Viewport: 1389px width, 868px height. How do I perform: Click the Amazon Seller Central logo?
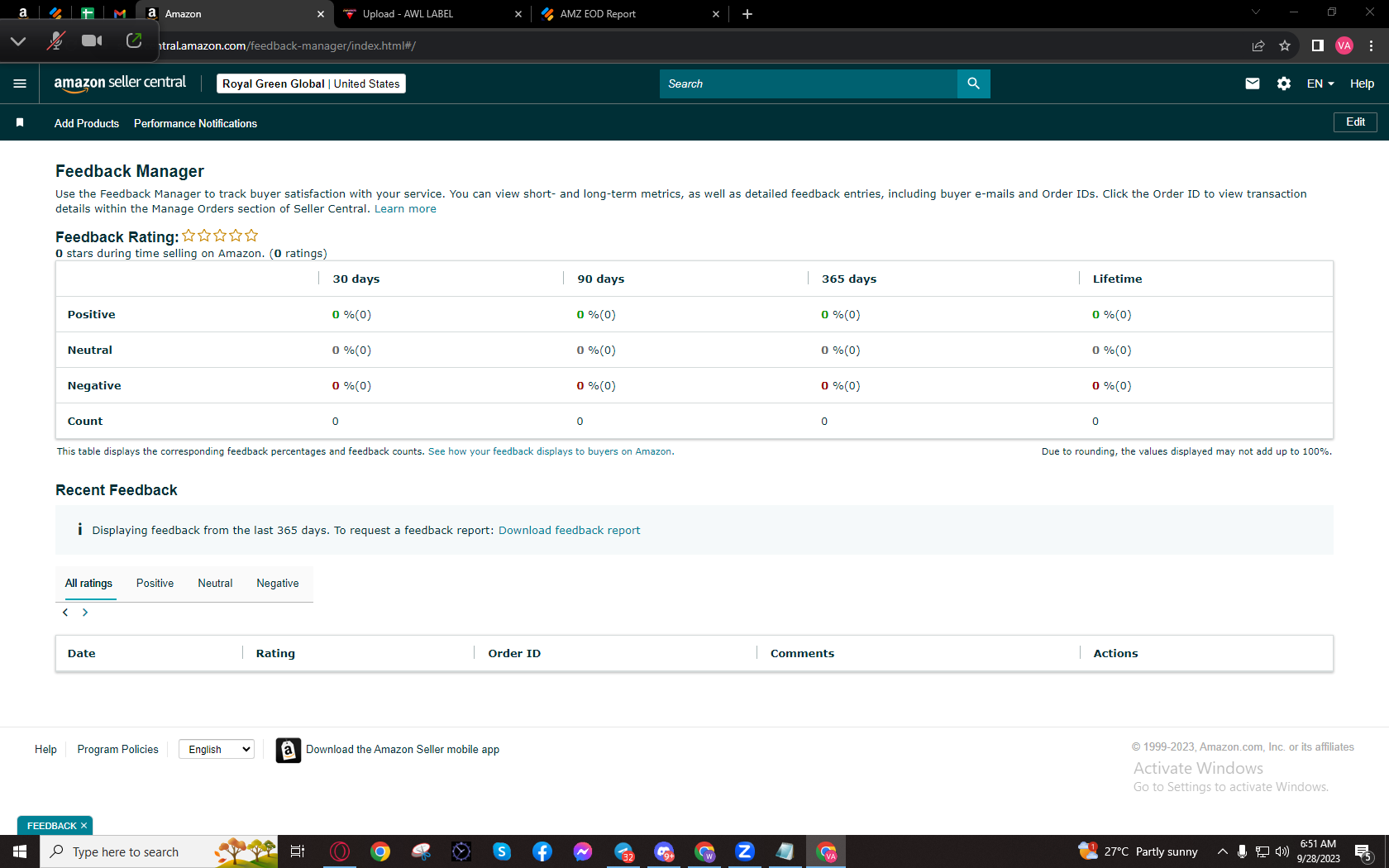[120, 83]
